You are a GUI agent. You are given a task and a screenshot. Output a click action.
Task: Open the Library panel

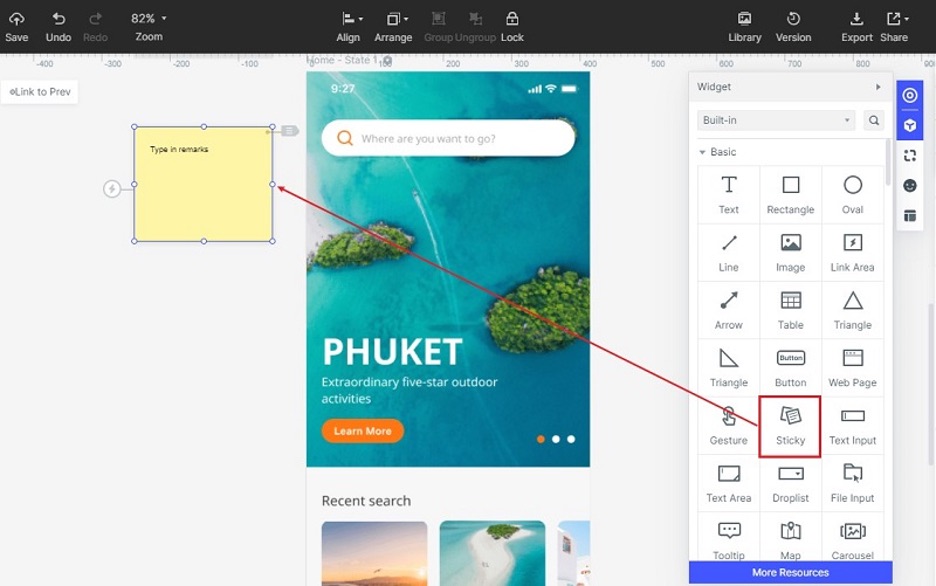744,26
